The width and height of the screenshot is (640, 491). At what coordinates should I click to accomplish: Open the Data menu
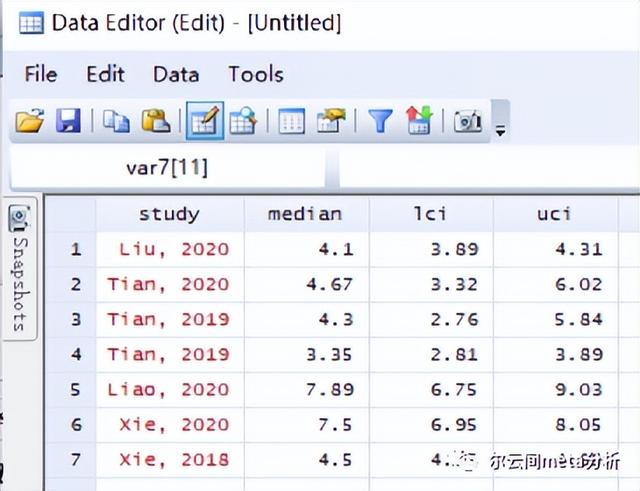[x=176, y=74]
